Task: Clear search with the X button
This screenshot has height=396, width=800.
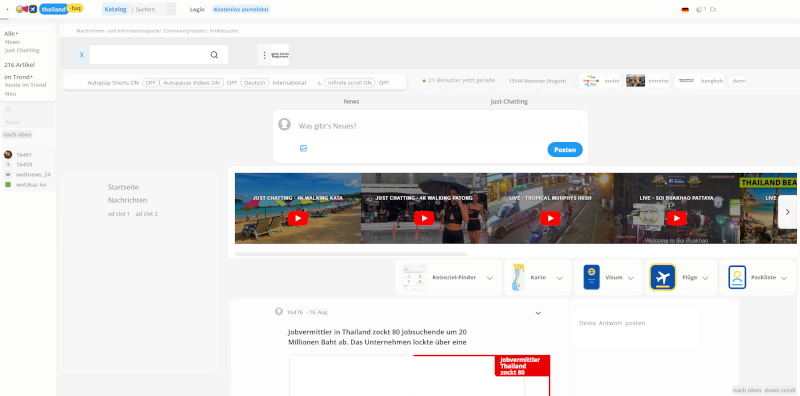Action: coord(81,55)
